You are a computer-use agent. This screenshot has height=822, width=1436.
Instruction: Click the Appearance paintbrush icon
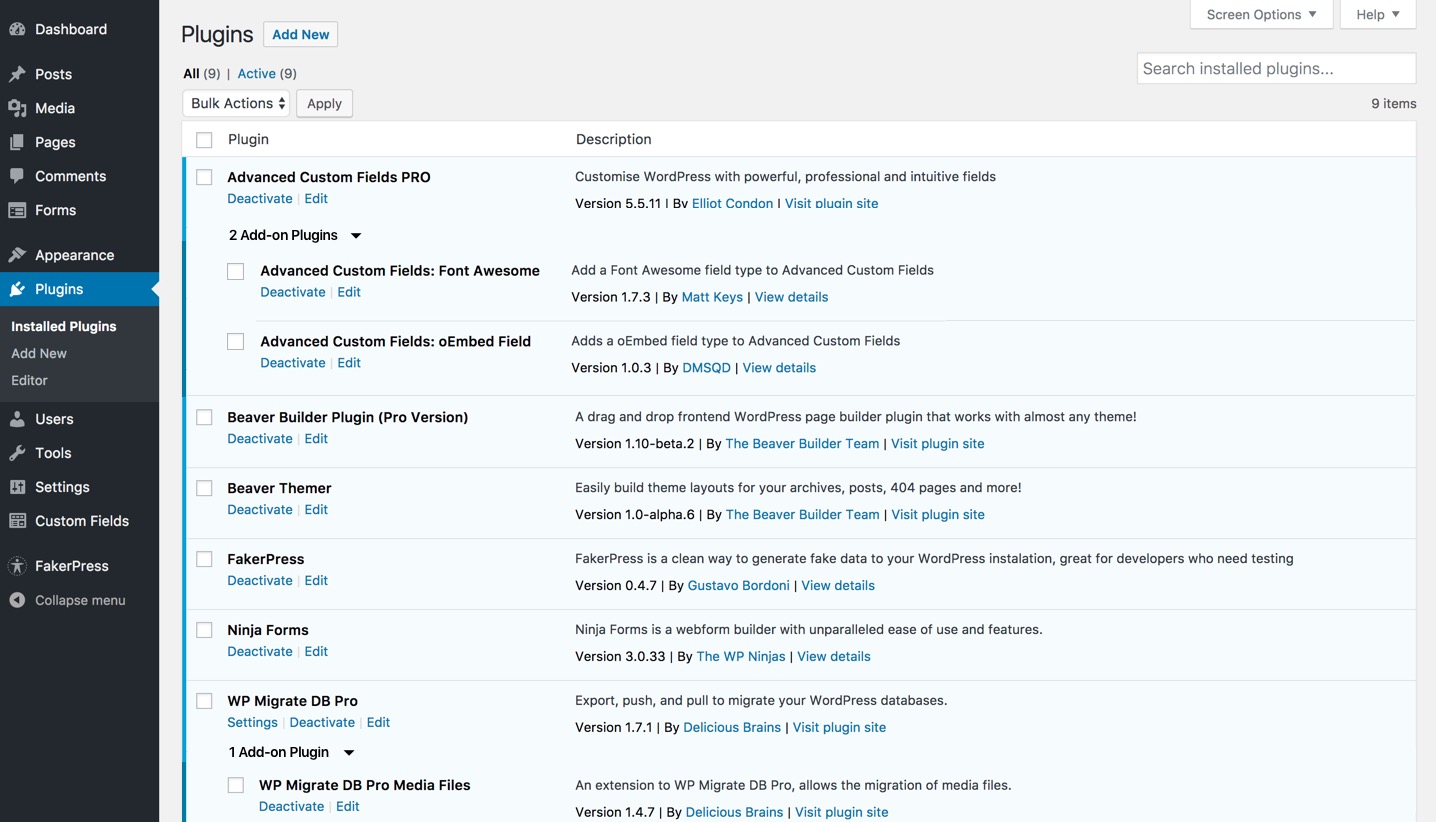pyautogui.click(x=17, y=255)
